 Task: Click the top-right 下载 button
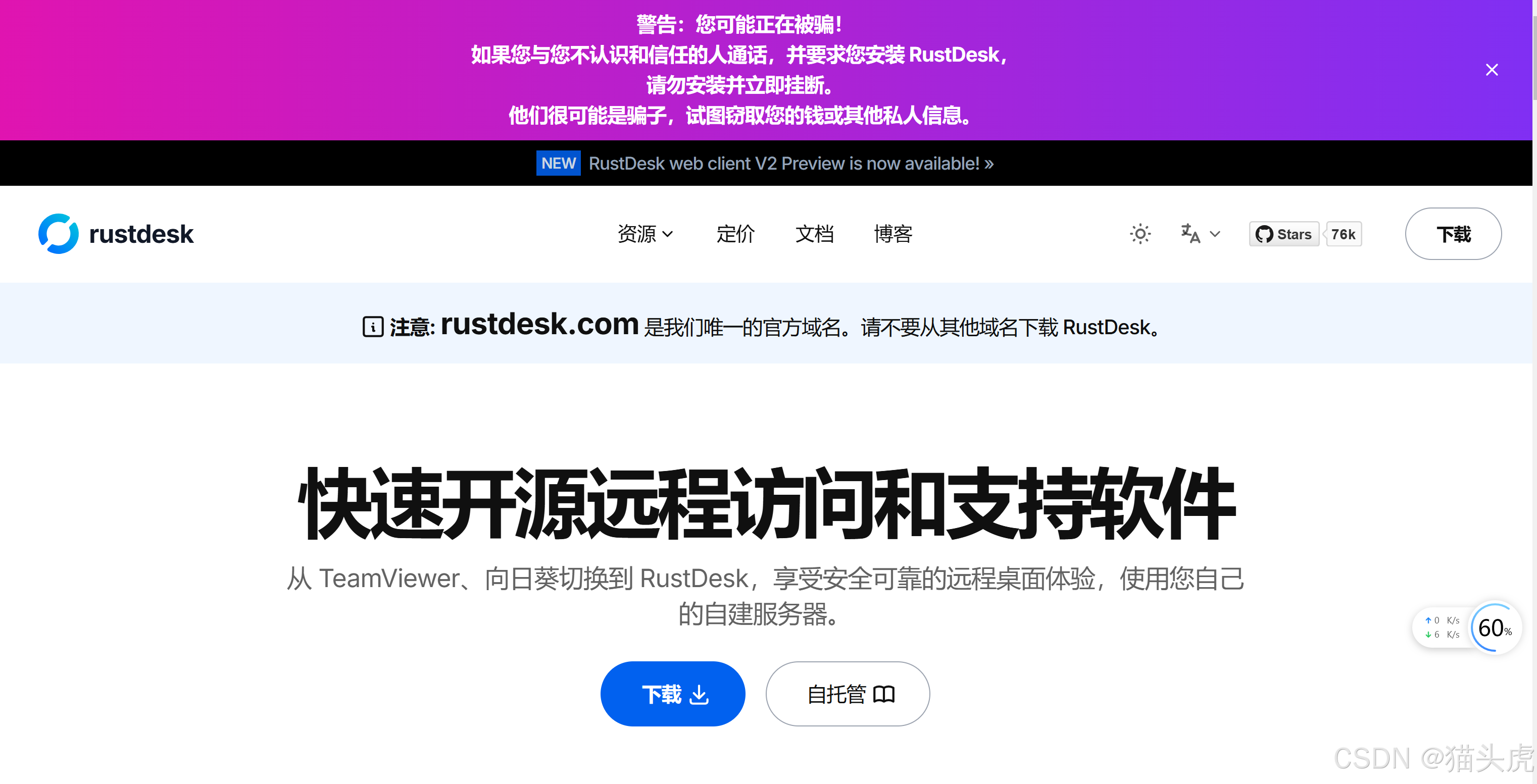click(1454, 234)
